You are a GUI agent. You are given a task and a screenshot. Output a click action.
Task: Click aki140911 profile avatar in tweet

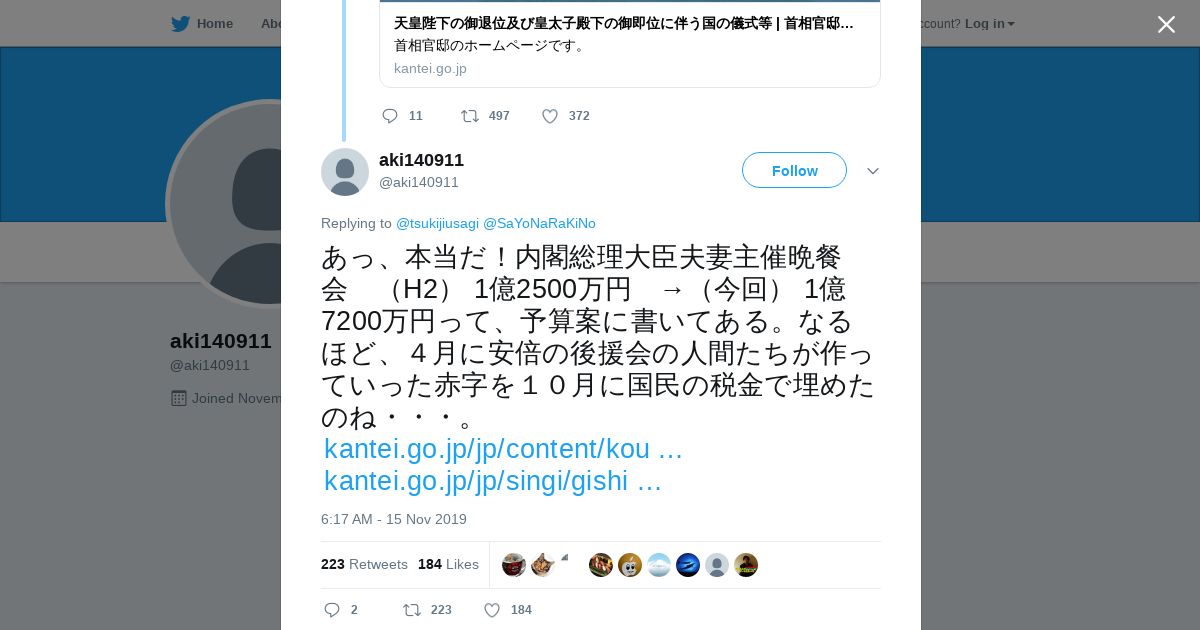coord(345,172)
